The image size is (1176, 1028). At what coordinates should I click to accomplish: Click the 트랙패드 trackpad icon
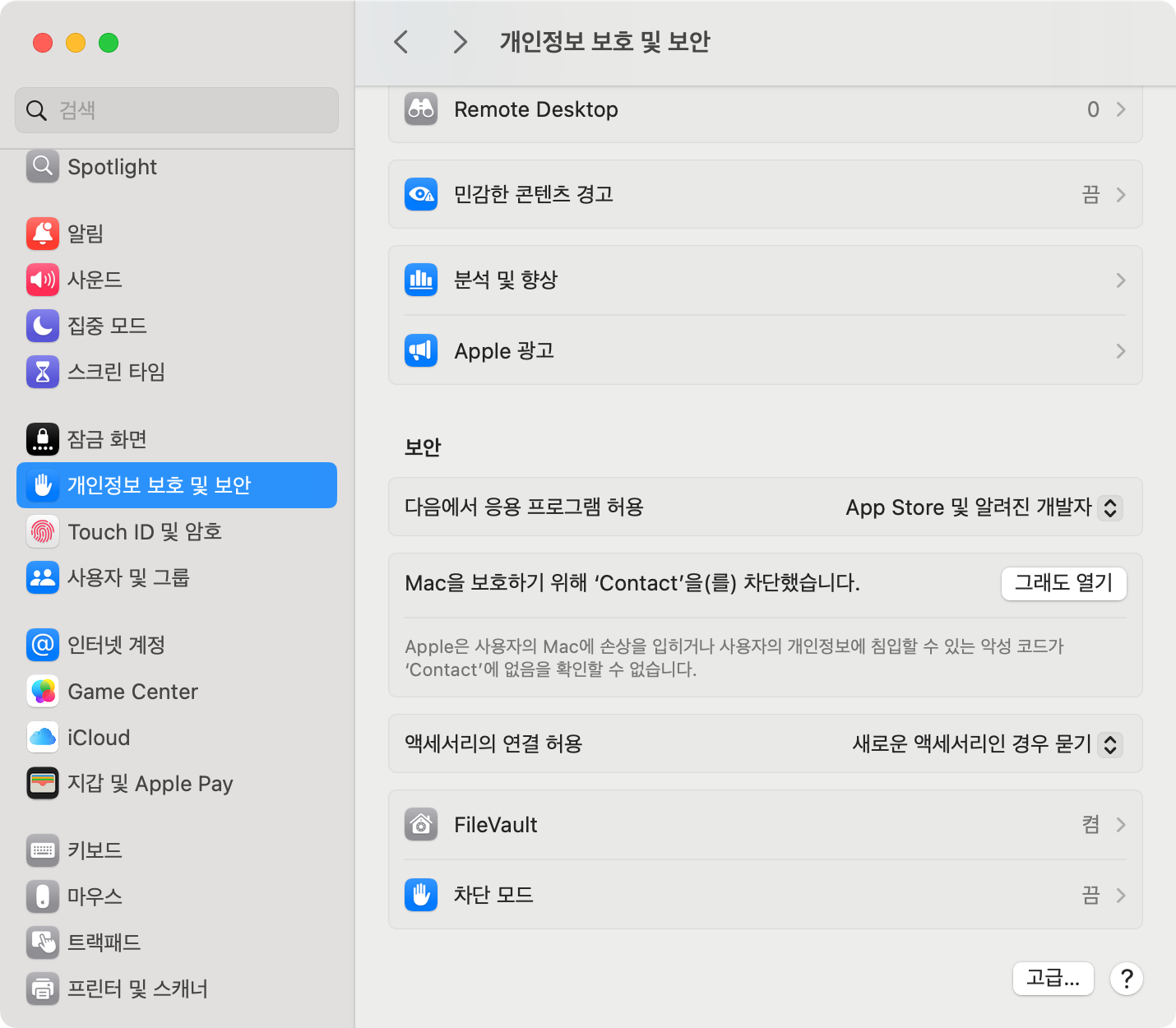[x=43, y=942]
